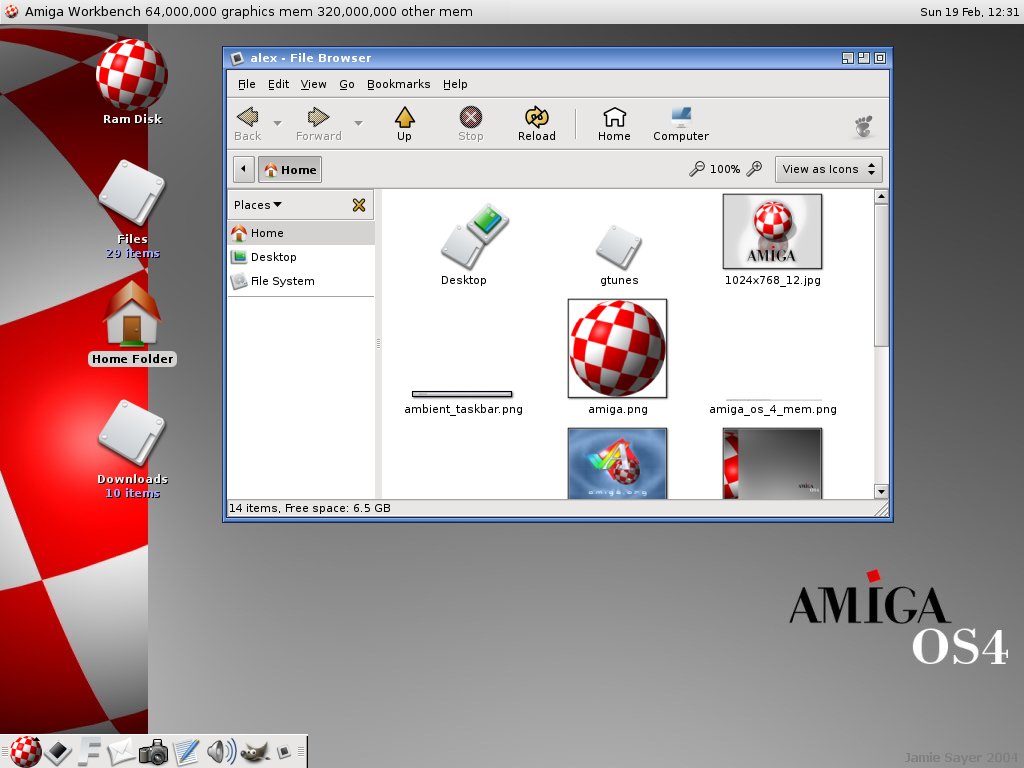Open the Help menu

pyautogui.click(x=455, y=84)
